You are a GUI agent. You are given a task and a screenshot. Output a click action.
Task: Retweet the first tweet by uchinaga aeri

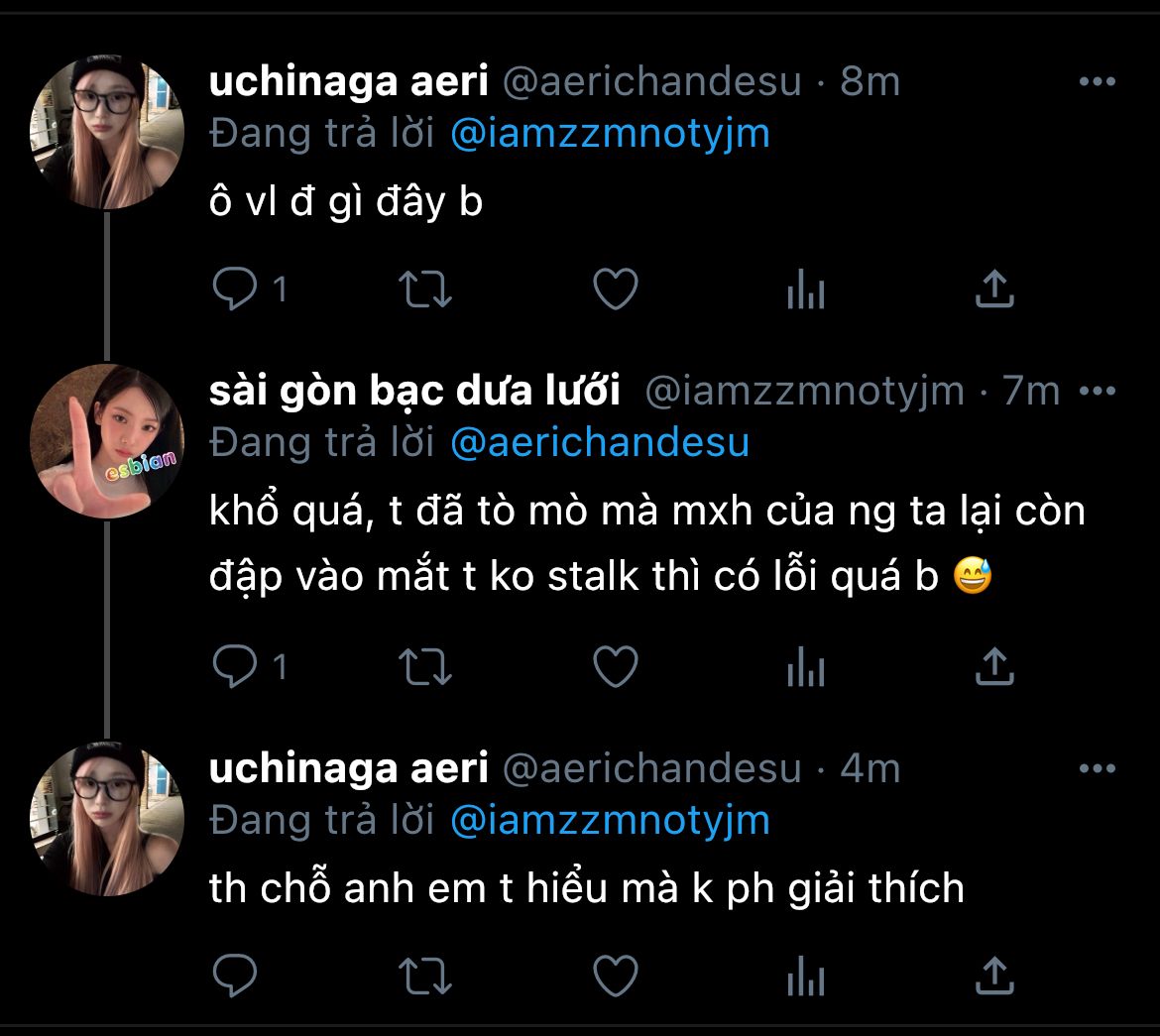(x=424, y=289)
